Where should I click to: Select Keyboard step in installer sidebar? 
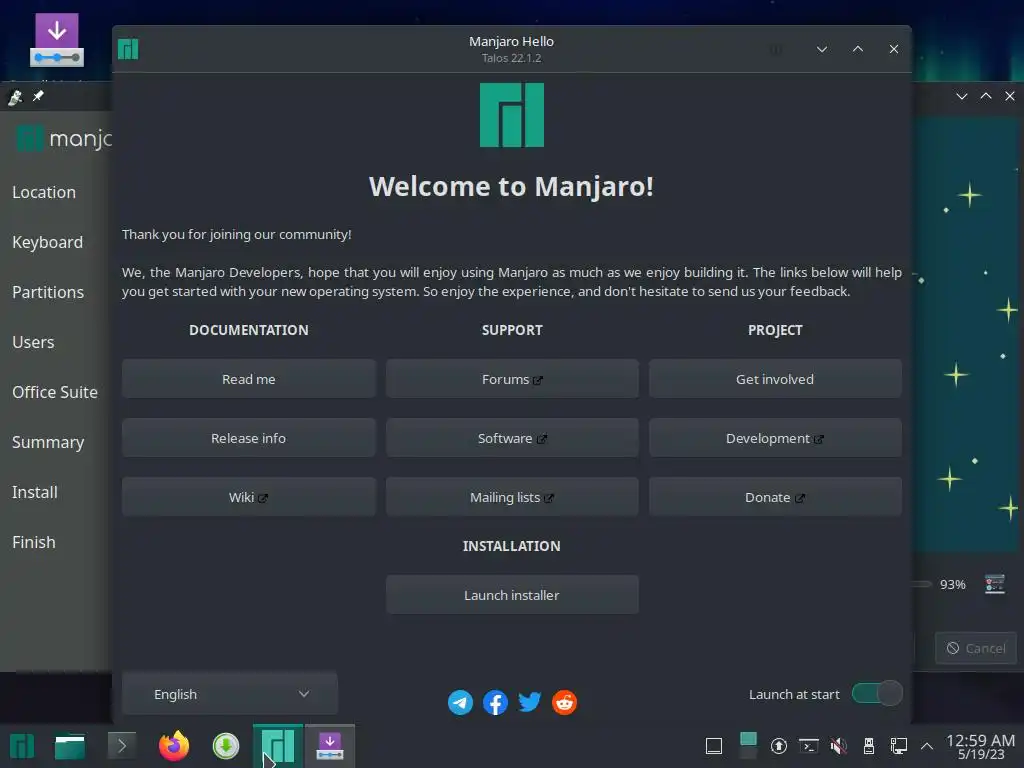48,242
